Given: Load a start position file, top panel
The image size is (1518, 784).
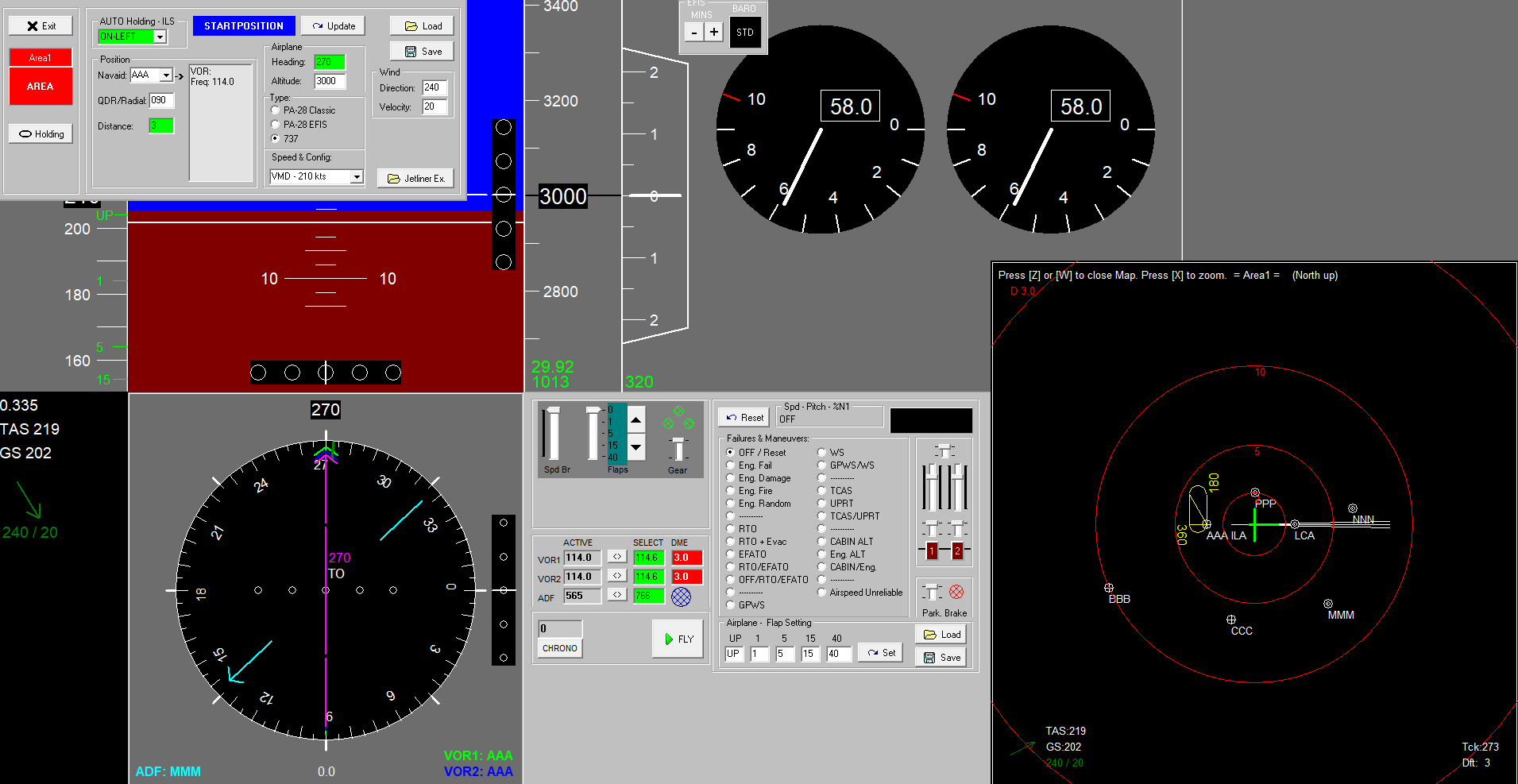Looking at the screenshot, I should click(x=422, y=26).
